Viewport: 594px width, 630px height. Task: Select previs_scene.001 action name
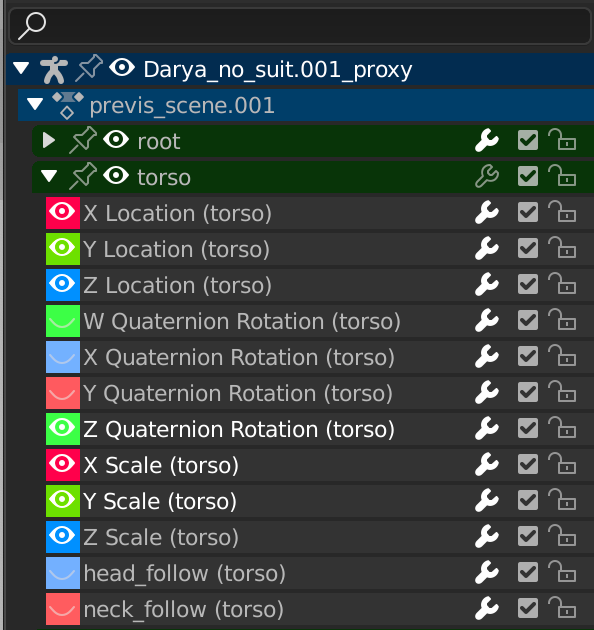click(182, 105)
